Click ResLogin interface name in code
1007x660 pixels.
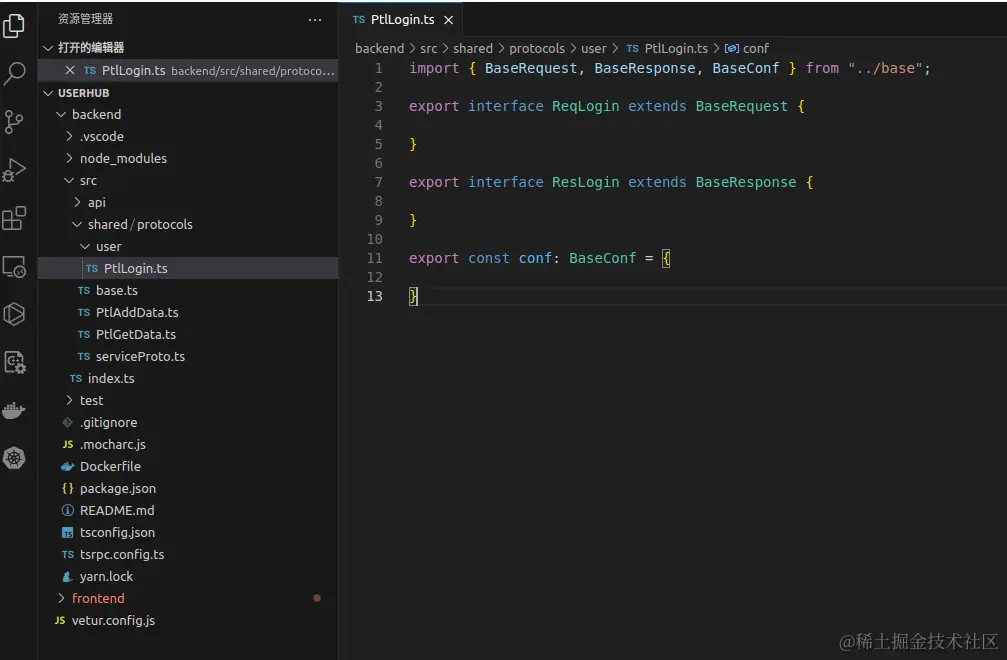click(586, 182)
